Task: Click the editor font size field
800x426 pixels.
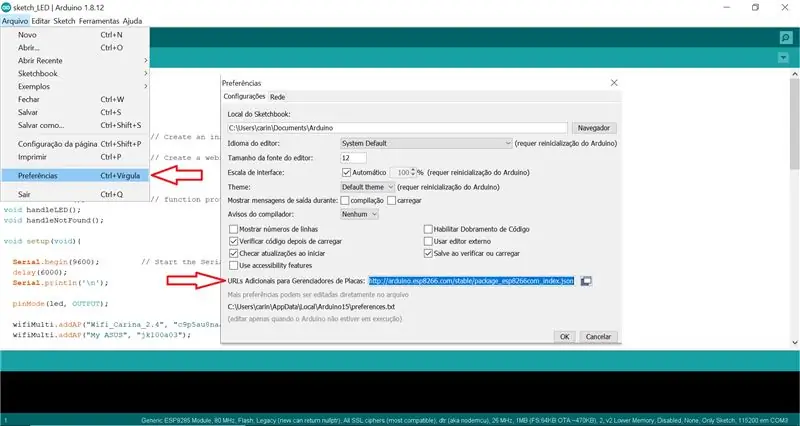Action: [x=353, y=158]
